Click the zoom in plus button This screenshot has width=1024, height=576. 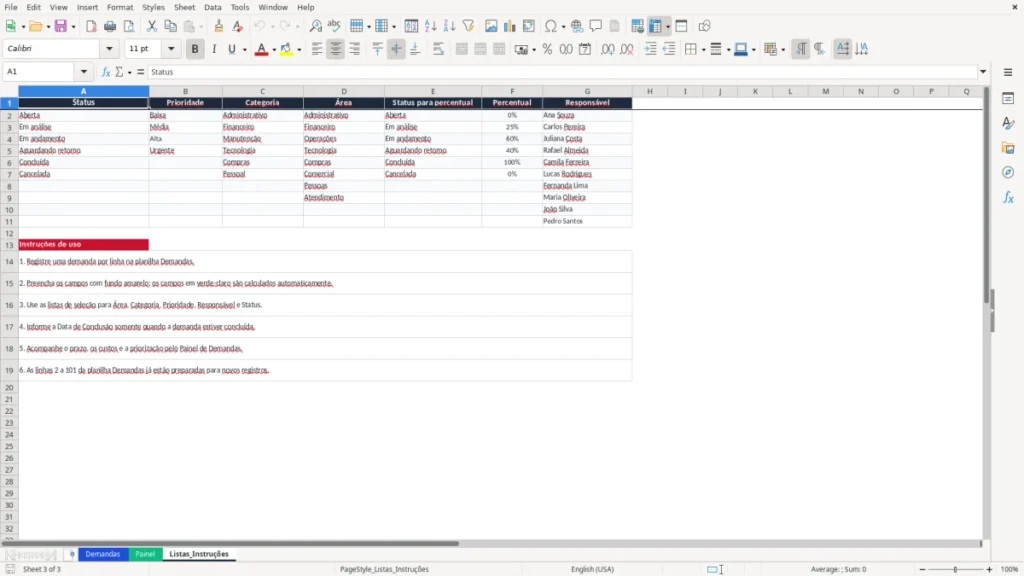989,569
